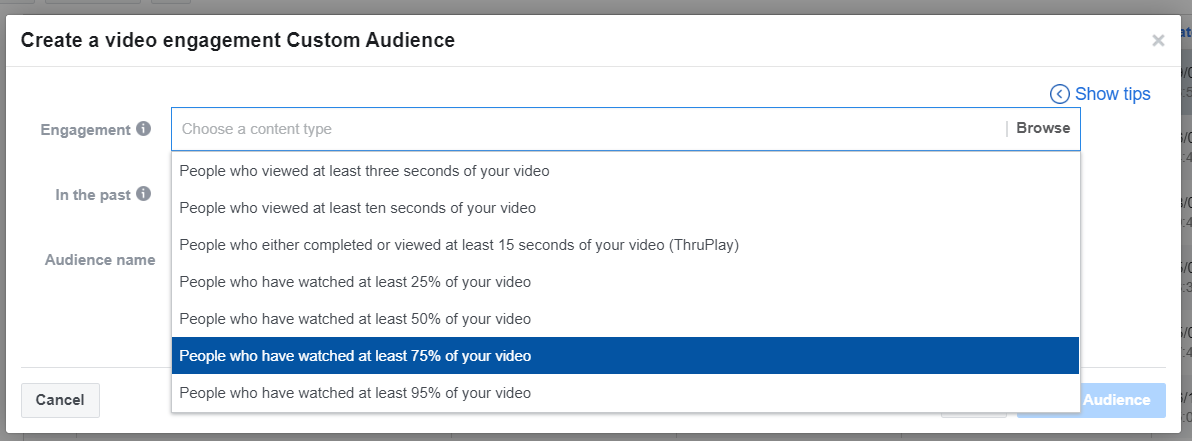Select viewed at least three seconds option

pyautogui.click(x=625, y=171)
